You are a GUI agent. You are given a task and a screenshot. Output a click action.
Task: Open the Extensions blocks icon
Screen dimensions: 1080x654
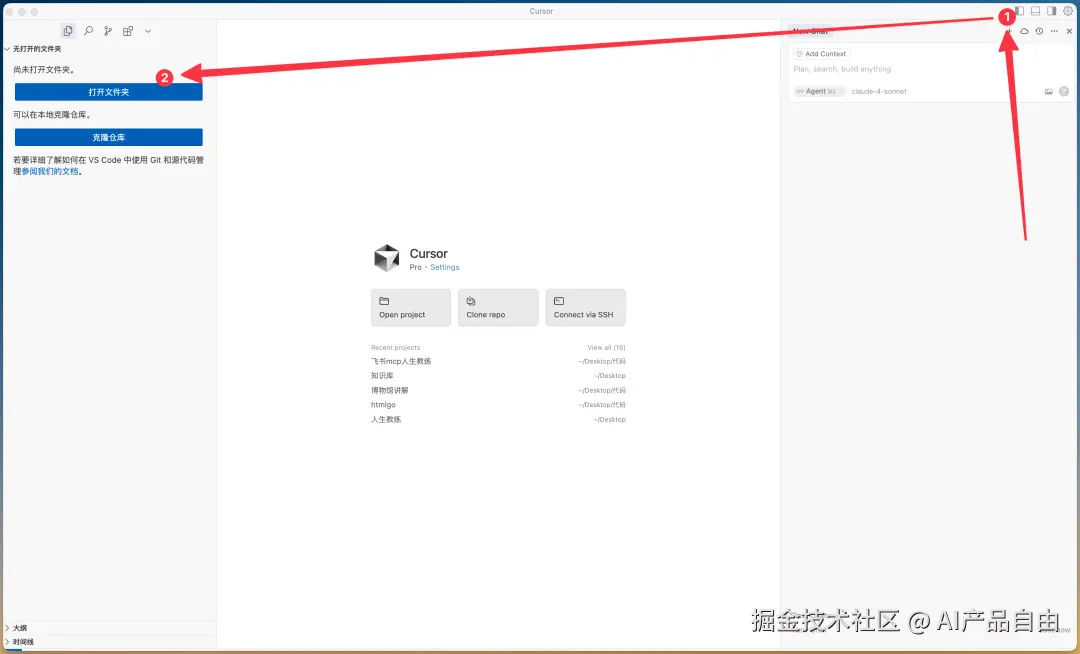click(128, 31)
